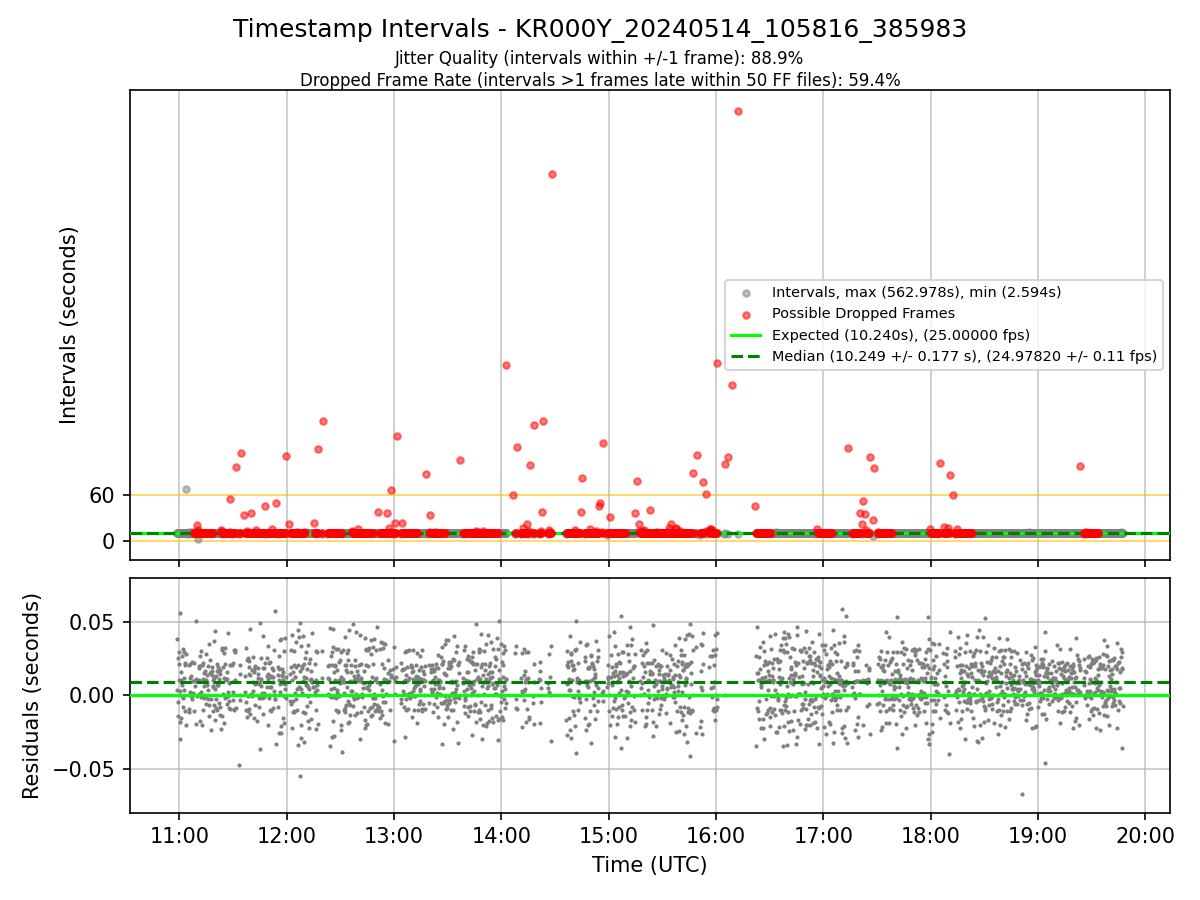Click the red marker icon in the legend
This screenshot has width=1200, height=900.
[746, 314]
